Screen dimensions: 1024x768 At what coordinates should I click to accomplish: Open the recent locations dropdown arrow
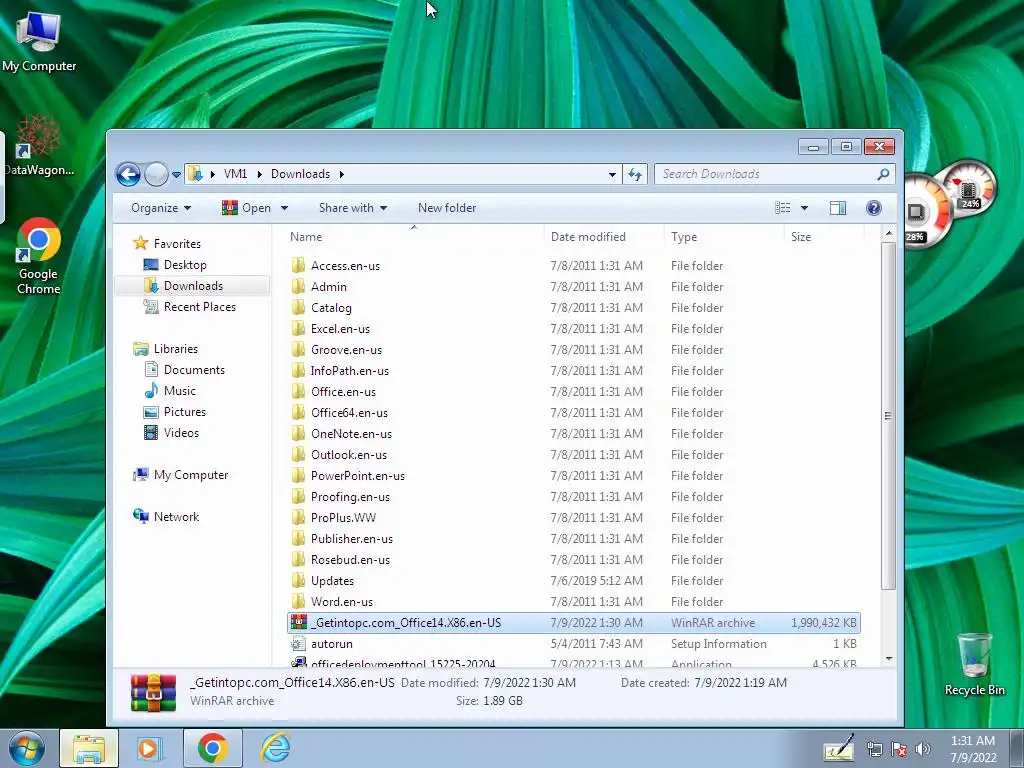(x=176, y=174)
